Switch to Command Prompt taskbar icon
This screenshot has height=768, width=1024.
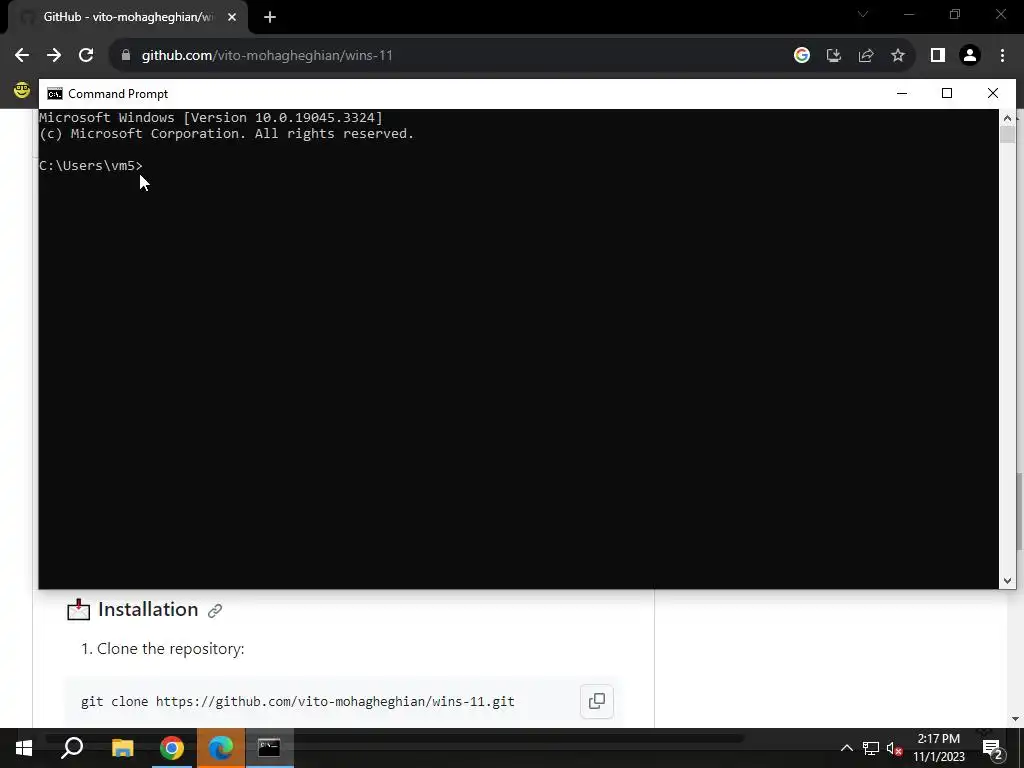click(269, 748)
